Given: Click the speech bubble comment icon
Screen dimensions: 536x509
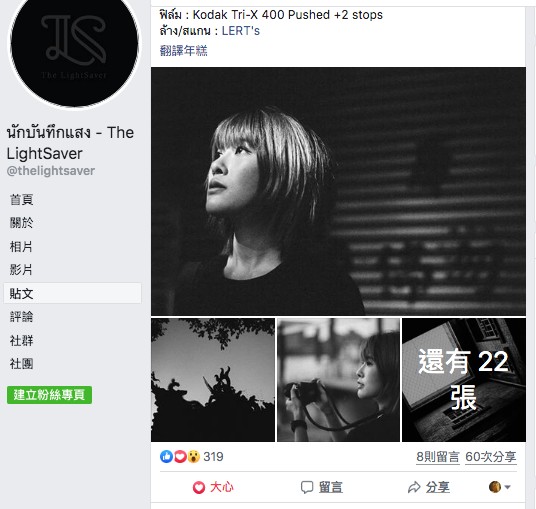Looking at the screenshot, I should click(307, 487).
